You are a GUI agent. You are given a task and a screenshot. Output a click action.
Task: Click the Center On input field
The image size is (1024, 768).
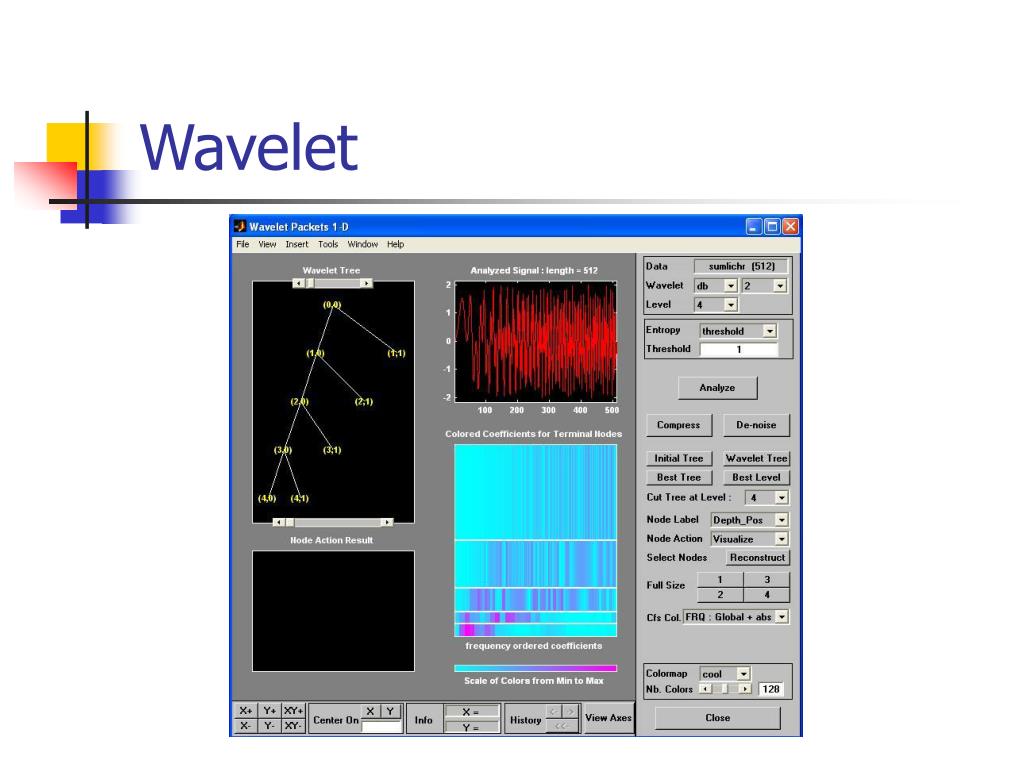381,726
